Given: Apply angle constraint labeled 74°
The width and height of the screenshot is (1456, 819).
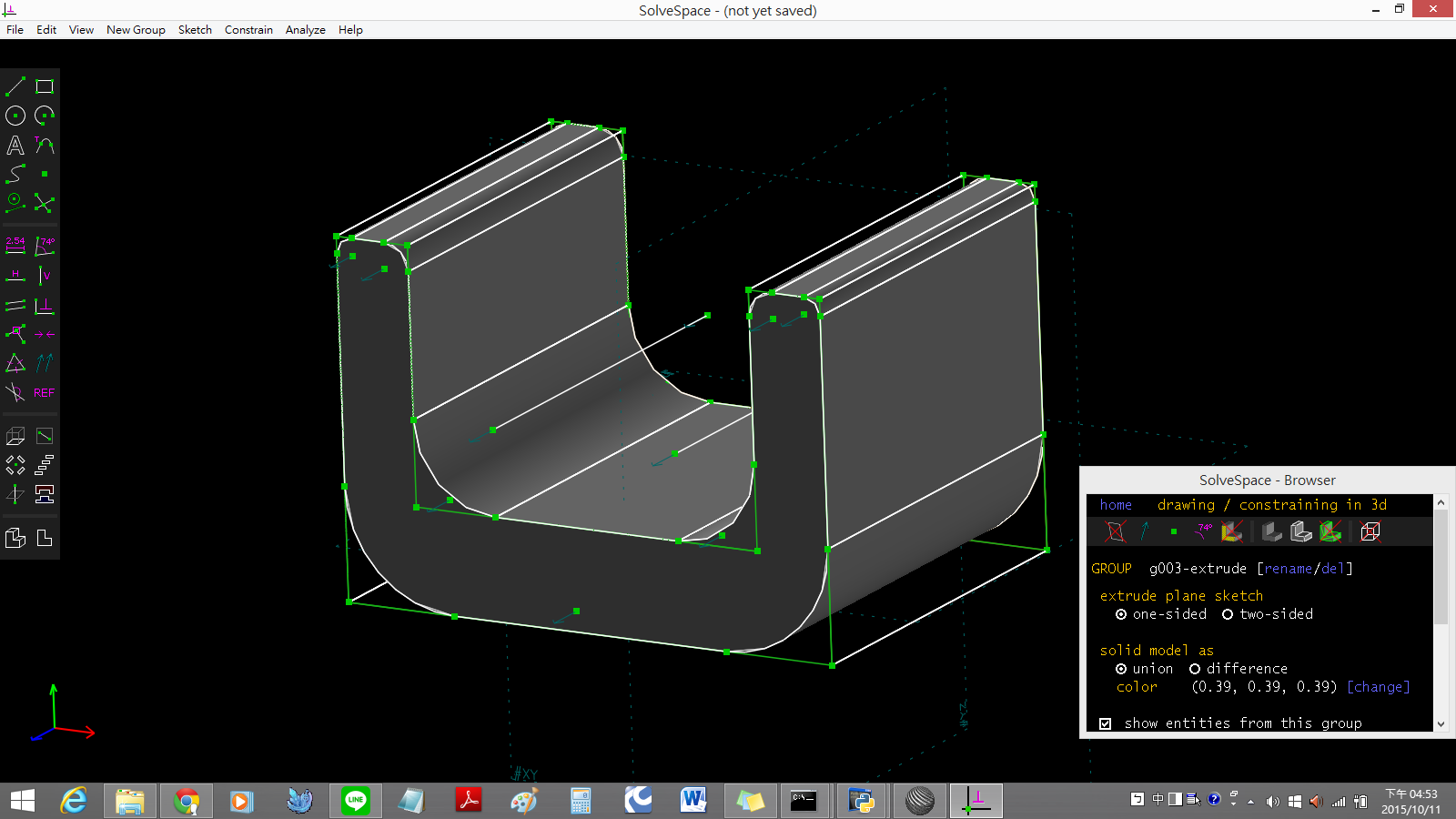Looking at the screenshot, I should [45, 246].
